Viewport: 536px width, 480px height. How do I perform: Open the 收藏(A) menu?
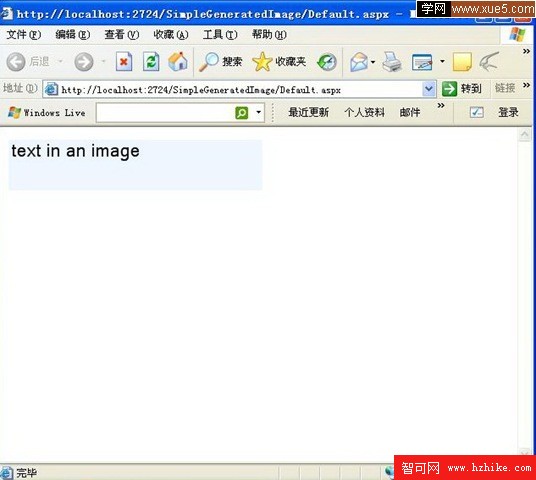click(171, 35)
